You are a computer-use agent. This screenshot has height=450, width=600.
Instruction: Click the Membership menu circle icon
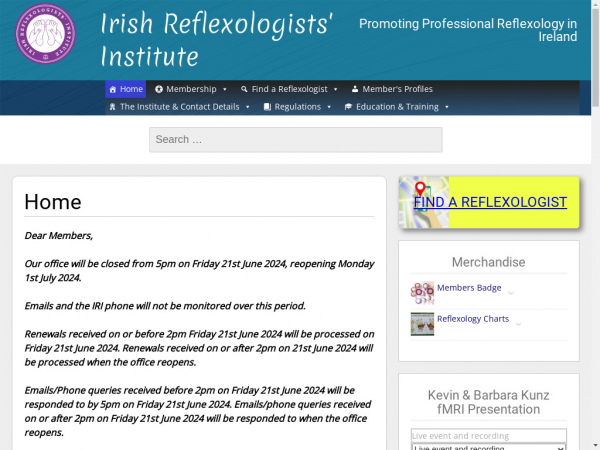(159, 89)
